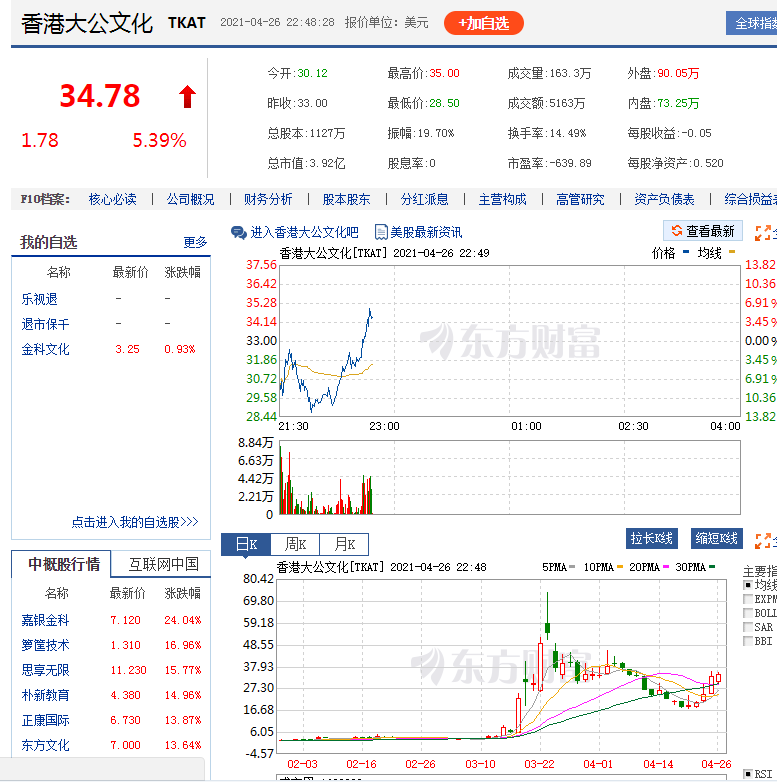The height and width of the screenshot is (782, 777).
Task: Click the fullscreen icon next to 缩短K线
Action: [763, 540]
